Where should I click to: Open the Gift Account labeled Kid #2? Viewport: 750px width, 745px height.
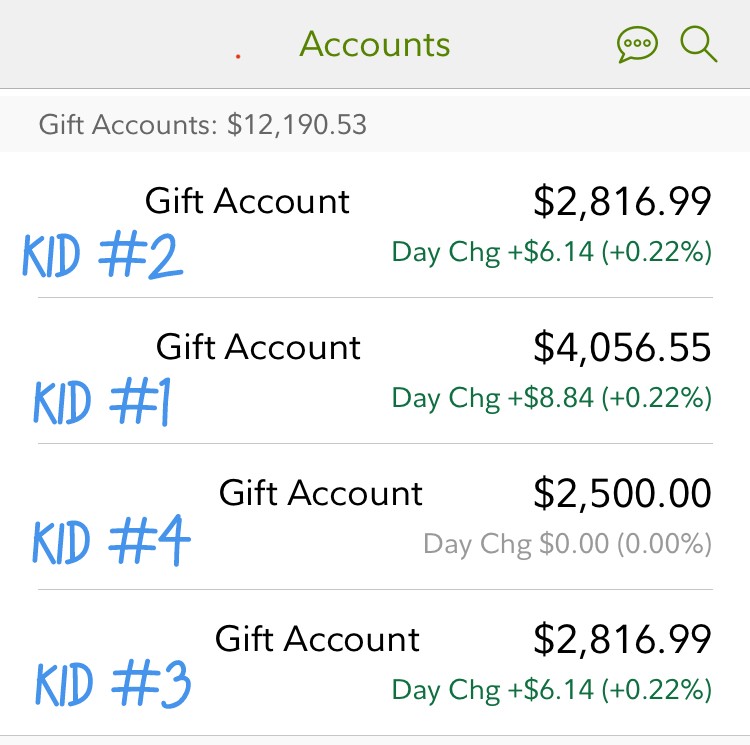point(248,201)
